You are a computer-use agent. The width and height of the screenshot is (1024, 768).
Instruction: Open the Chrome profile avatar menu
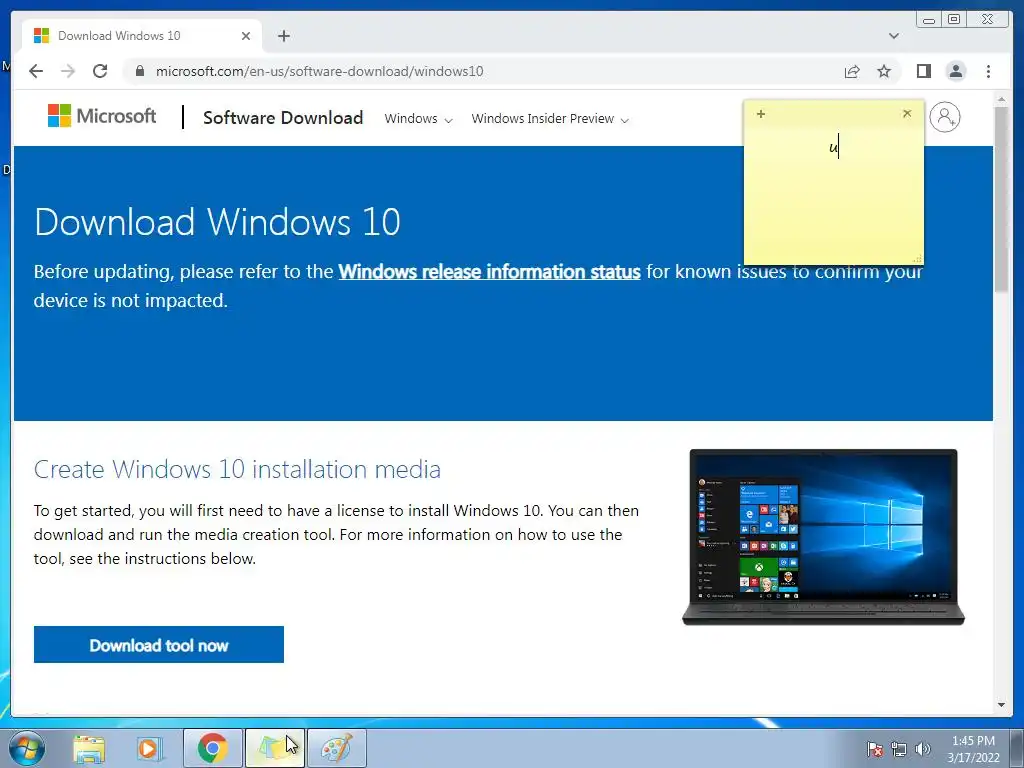955,71
